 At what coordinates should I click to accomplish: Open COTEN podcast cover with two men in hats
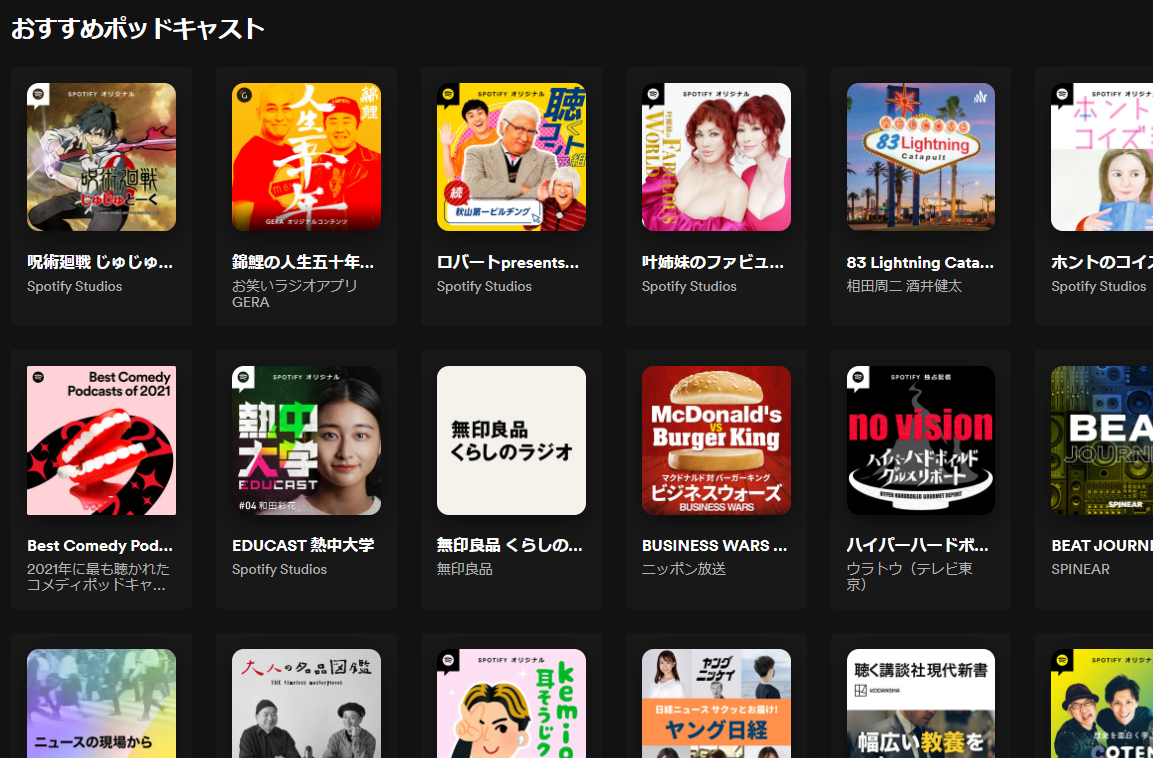coord(1102,704)
